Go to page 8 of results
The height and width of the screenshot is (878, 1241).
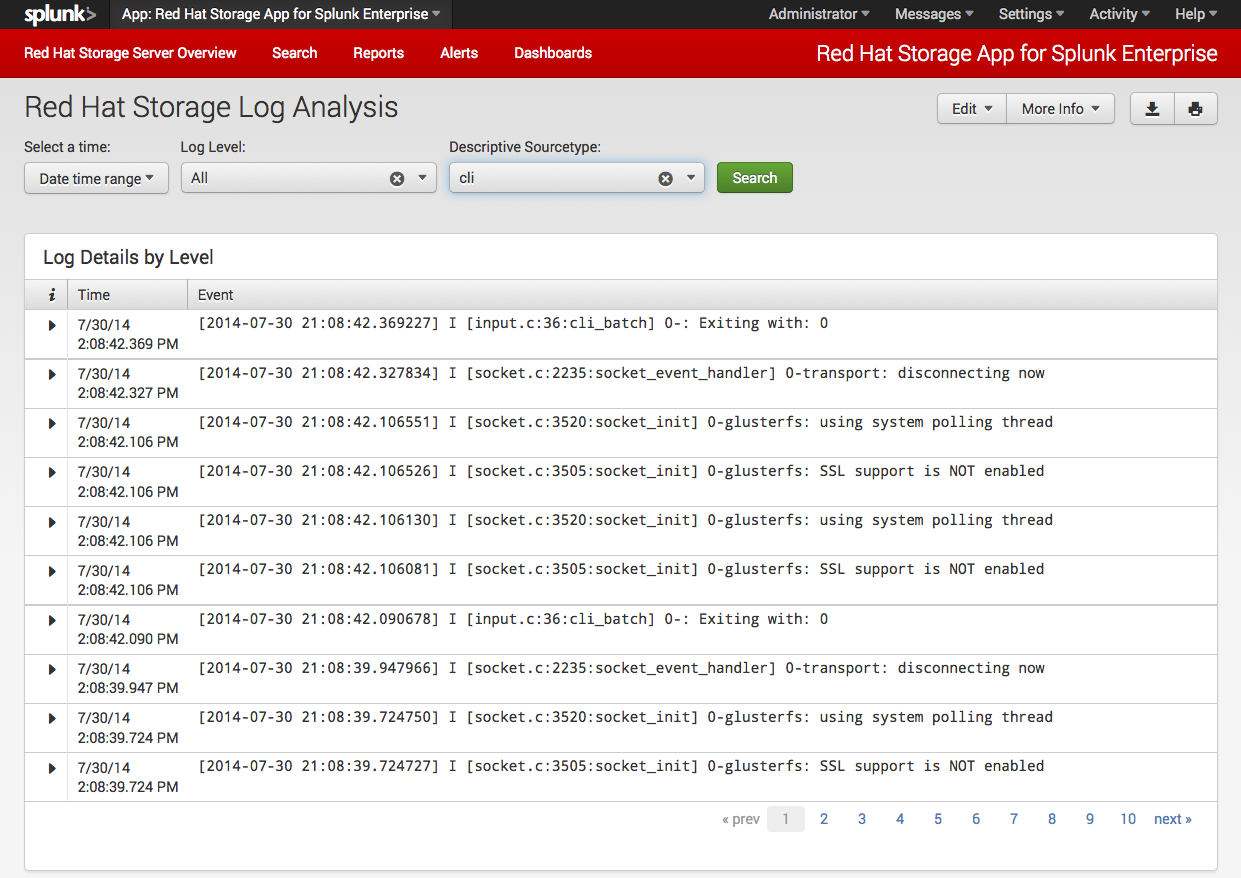pyautogui.click(x=1052, y=819)
